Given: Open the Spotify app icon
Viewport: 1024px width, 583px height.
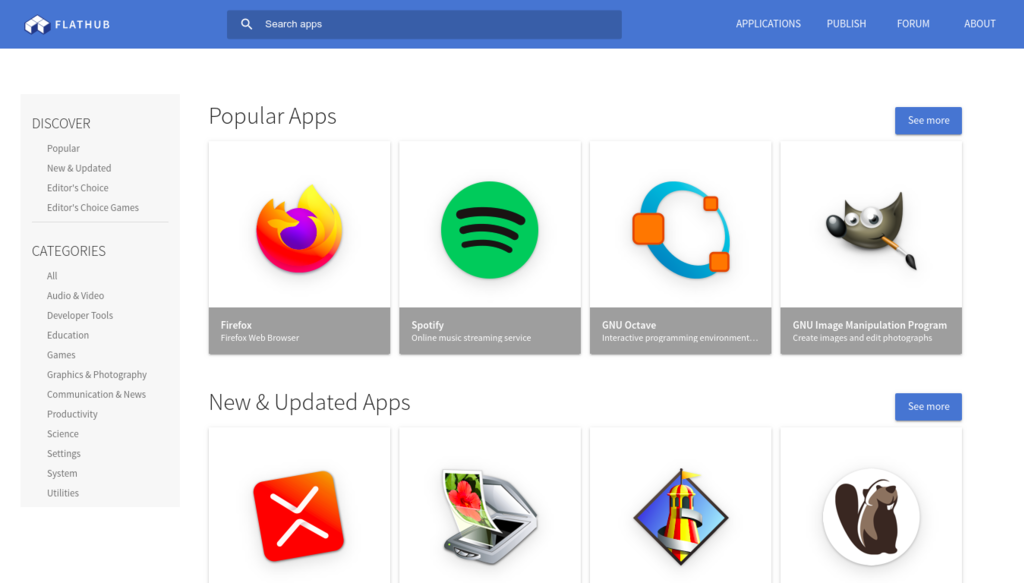Looking at the screenshot, I should (x=490, y=230).
